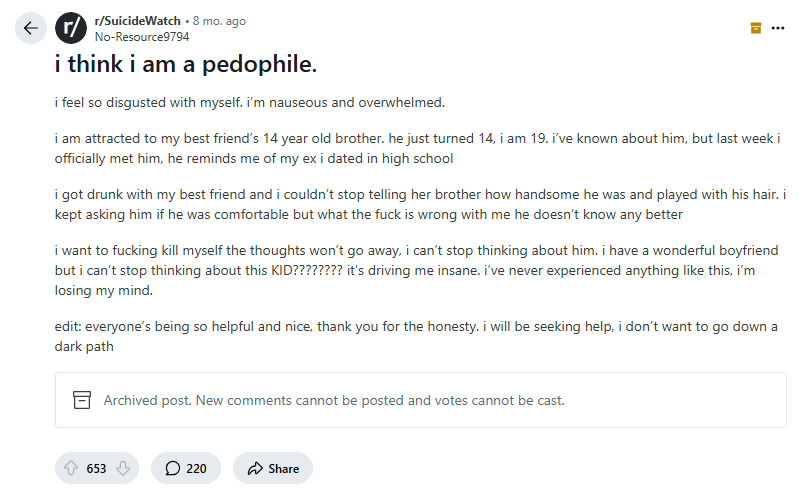Viewport: 799px width, 498px height.
Task: Open the No-Resource9794 user profile
Action: [142, 37]
